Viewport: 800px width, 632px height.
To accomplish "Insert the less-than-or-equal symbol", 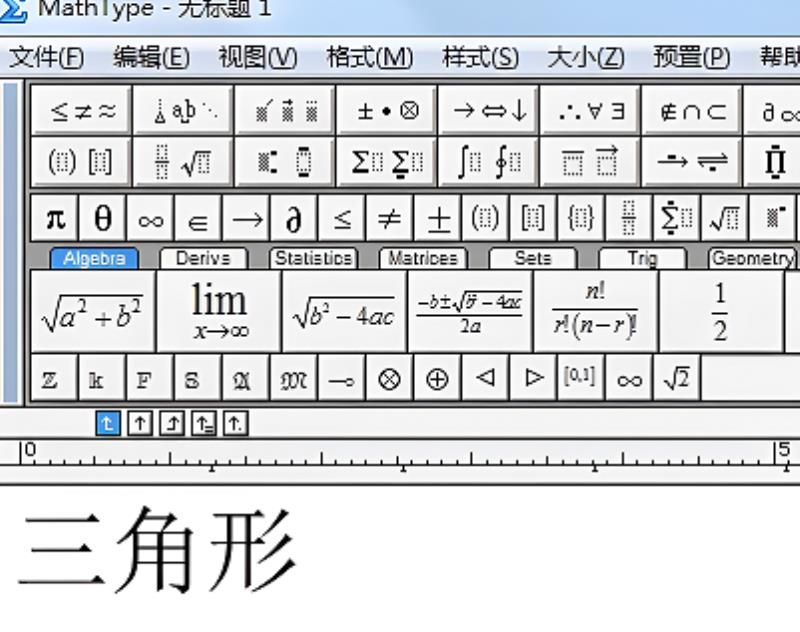I will 342,218.
